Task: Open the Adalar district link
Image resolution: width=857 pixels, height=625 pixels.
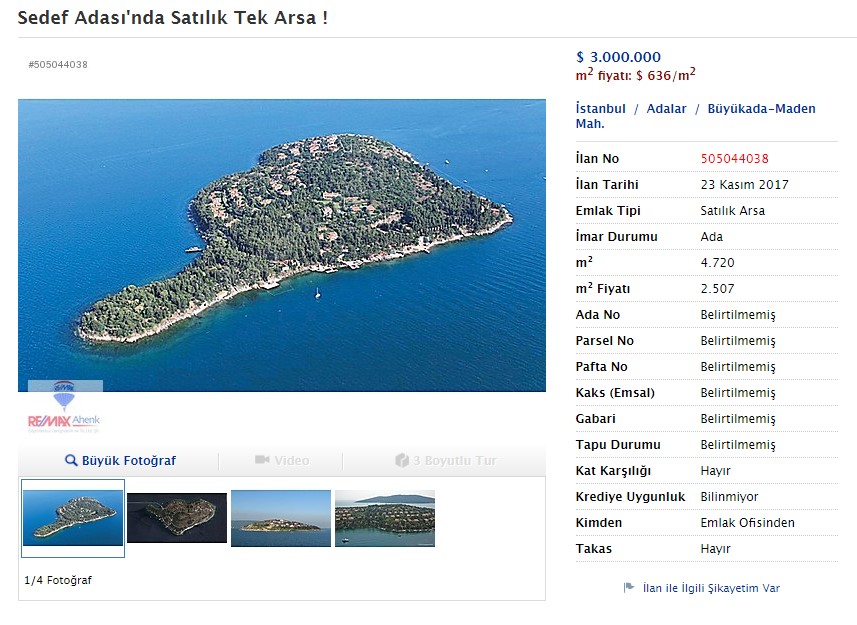Action: coord(666,109)
